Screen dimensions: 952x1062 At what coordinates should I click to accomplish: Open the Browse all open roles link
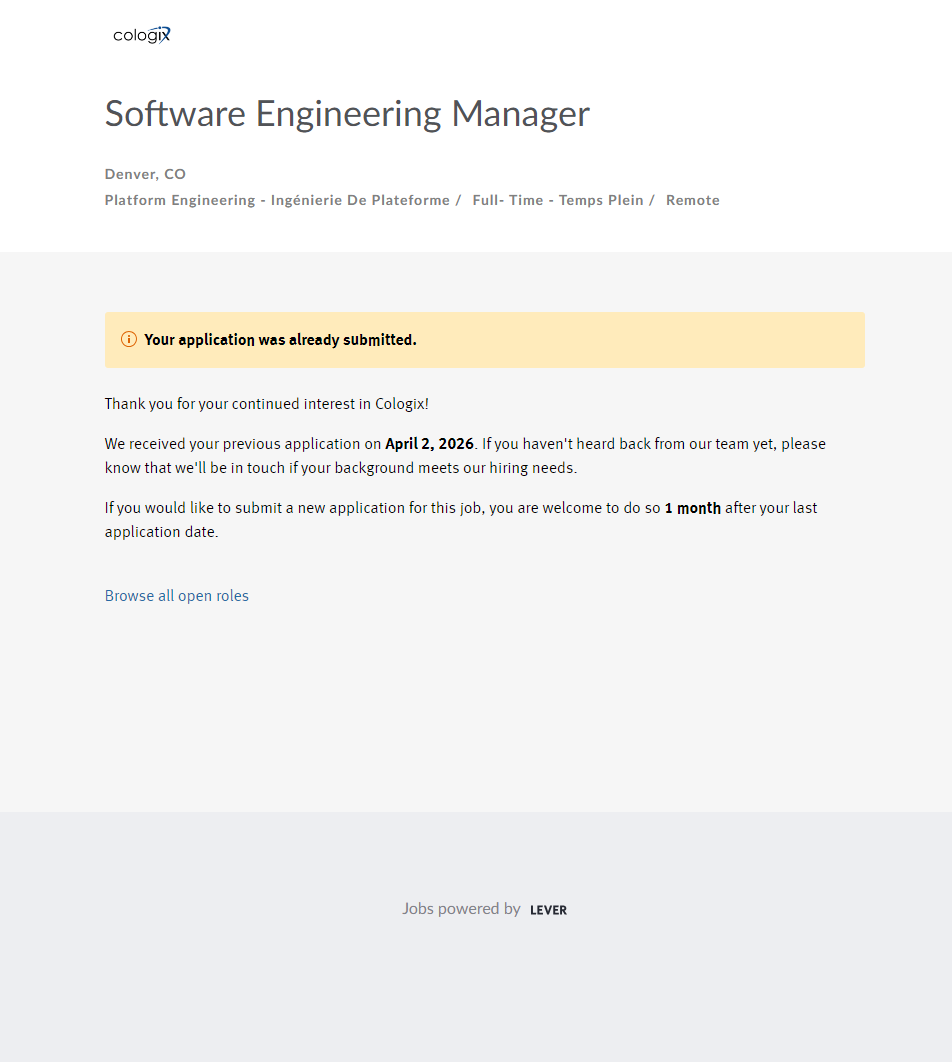[177, 596]
